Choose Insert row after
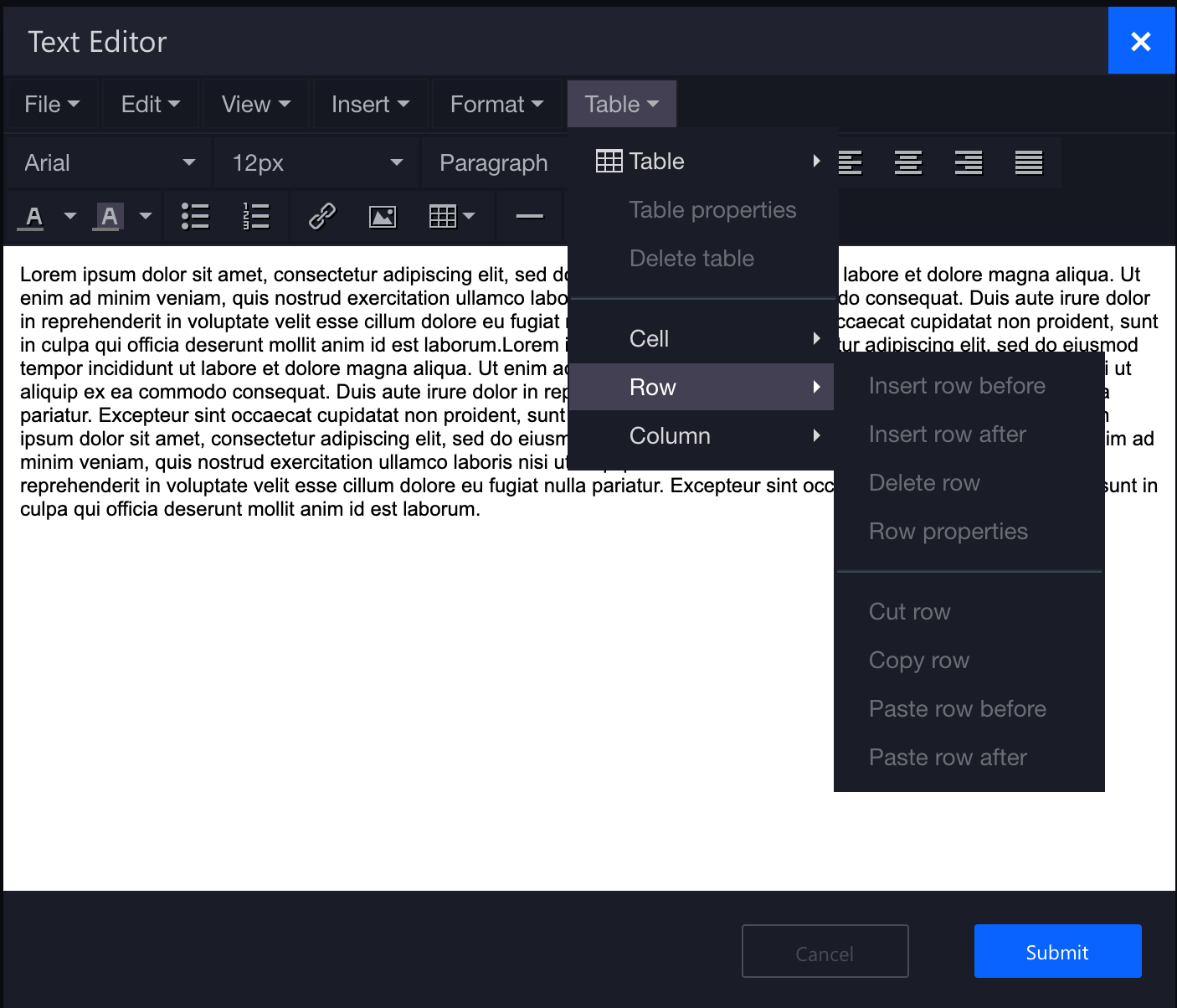 969,434
